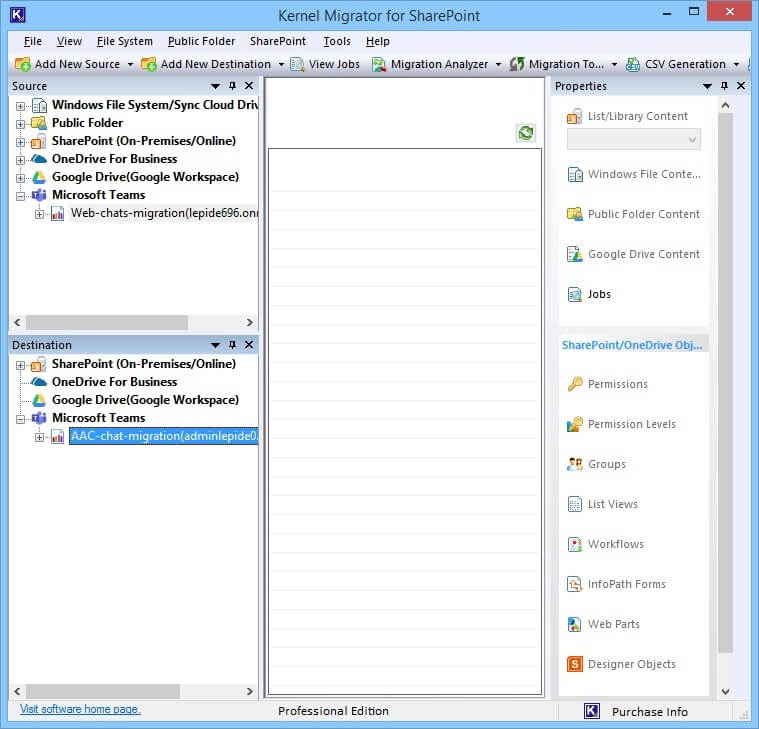The height and width of the screenshot is (729, 759).
Task: Click the Permission Levels icon
Action: [x=575, y=424]
